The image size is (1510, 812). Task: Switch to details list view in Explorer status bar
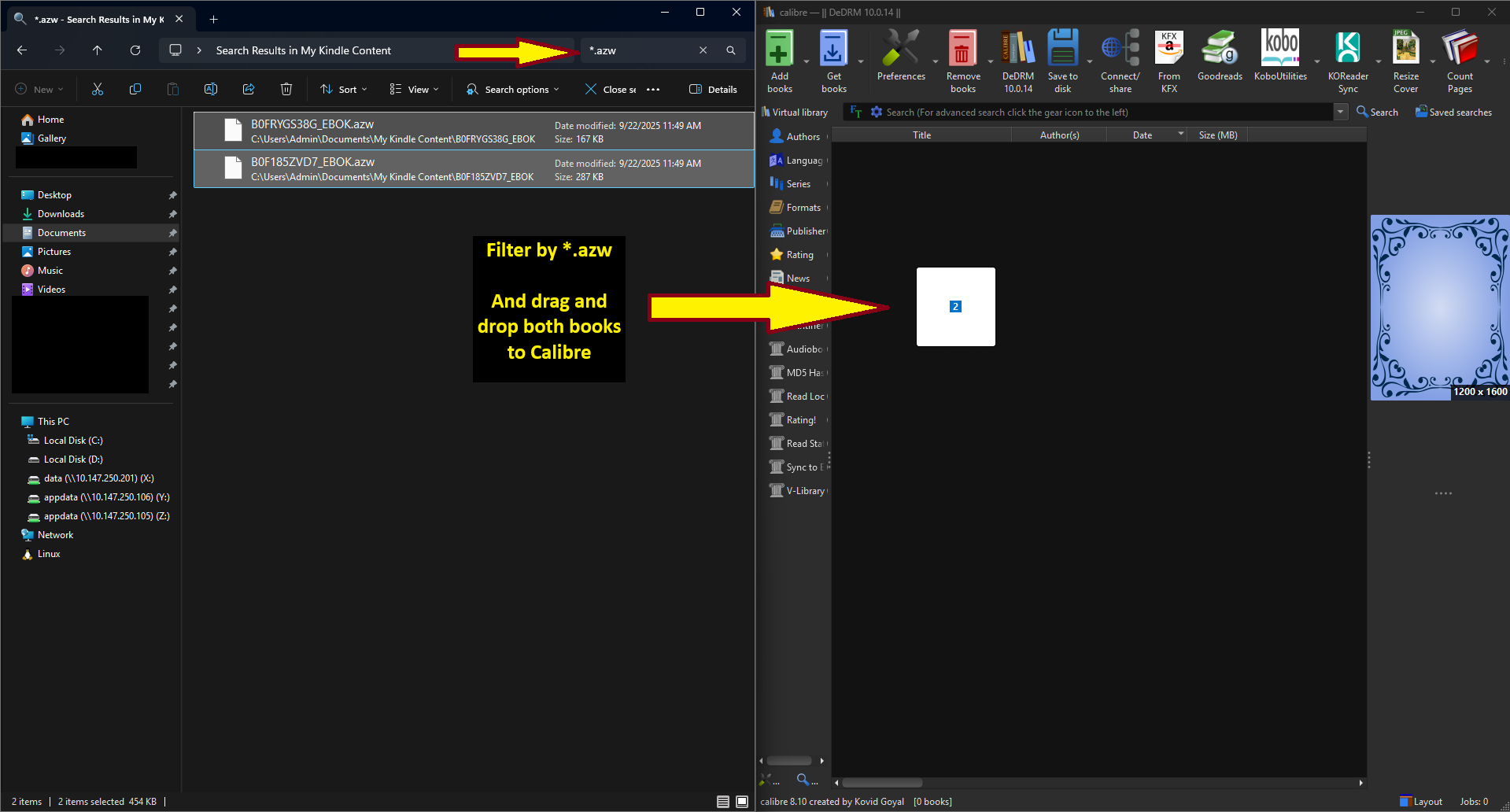(723, 802)
